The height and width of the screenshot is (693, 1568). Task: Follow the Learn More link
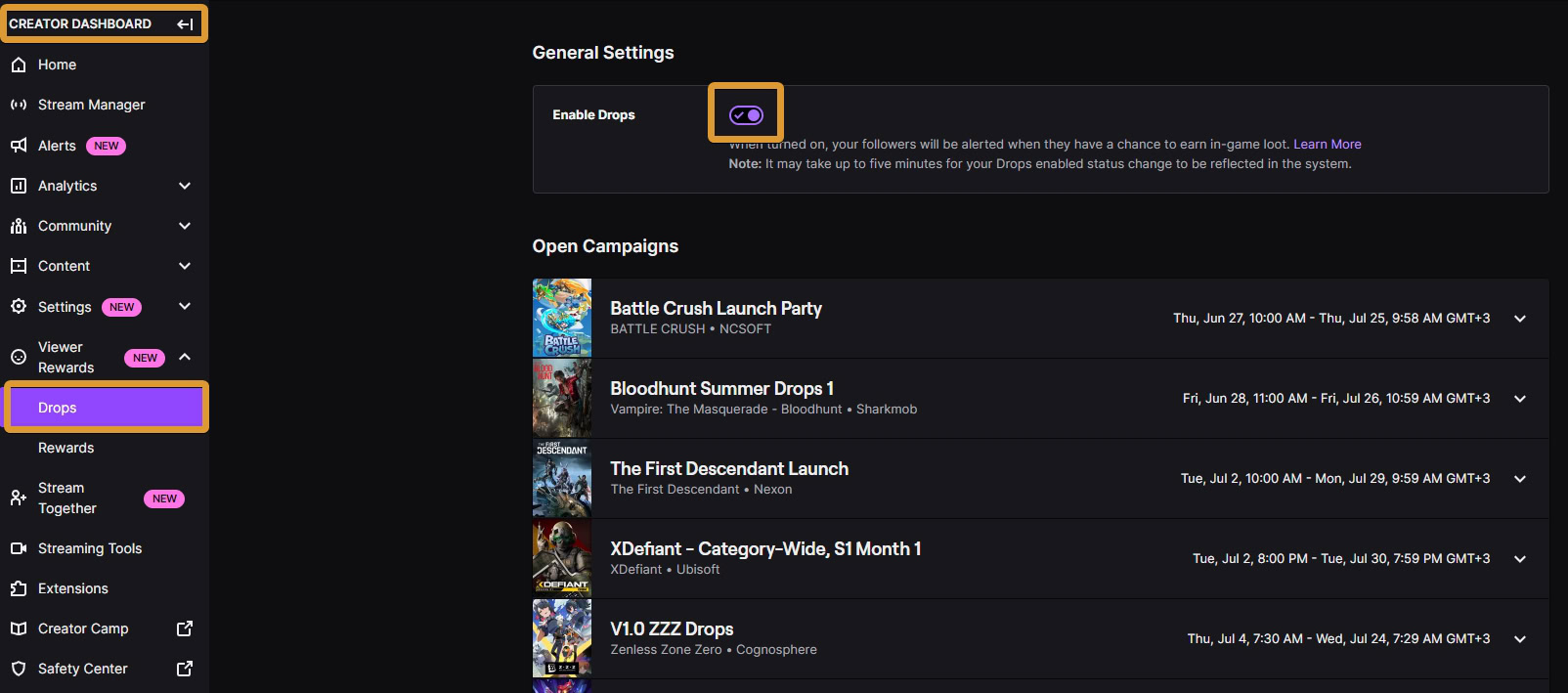coord(1327,144)
